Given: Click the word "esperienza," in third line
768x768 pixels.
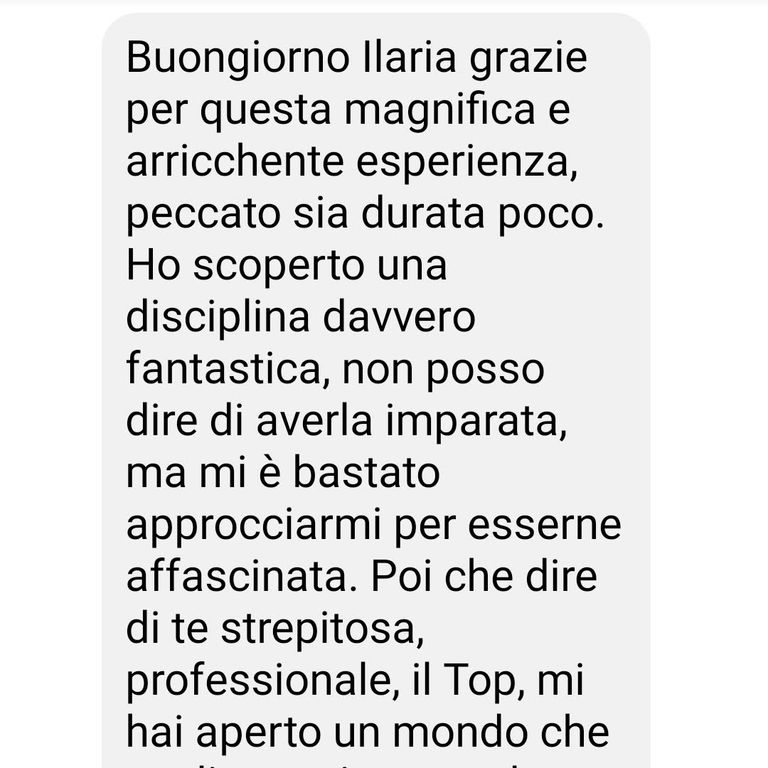Looking at the screenshot, I should pos(467,164).
